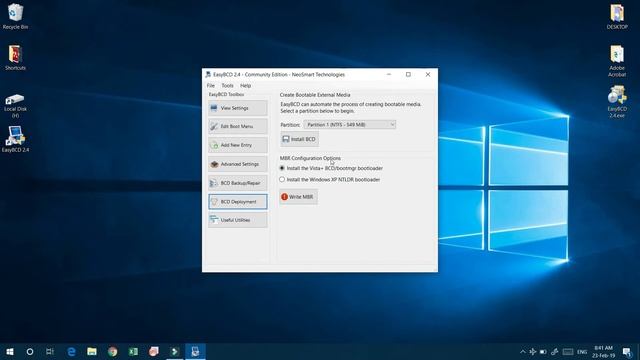640x360 pixels.
Task: Select the Shortcuts desktop icon
Action: click(15, 58)
